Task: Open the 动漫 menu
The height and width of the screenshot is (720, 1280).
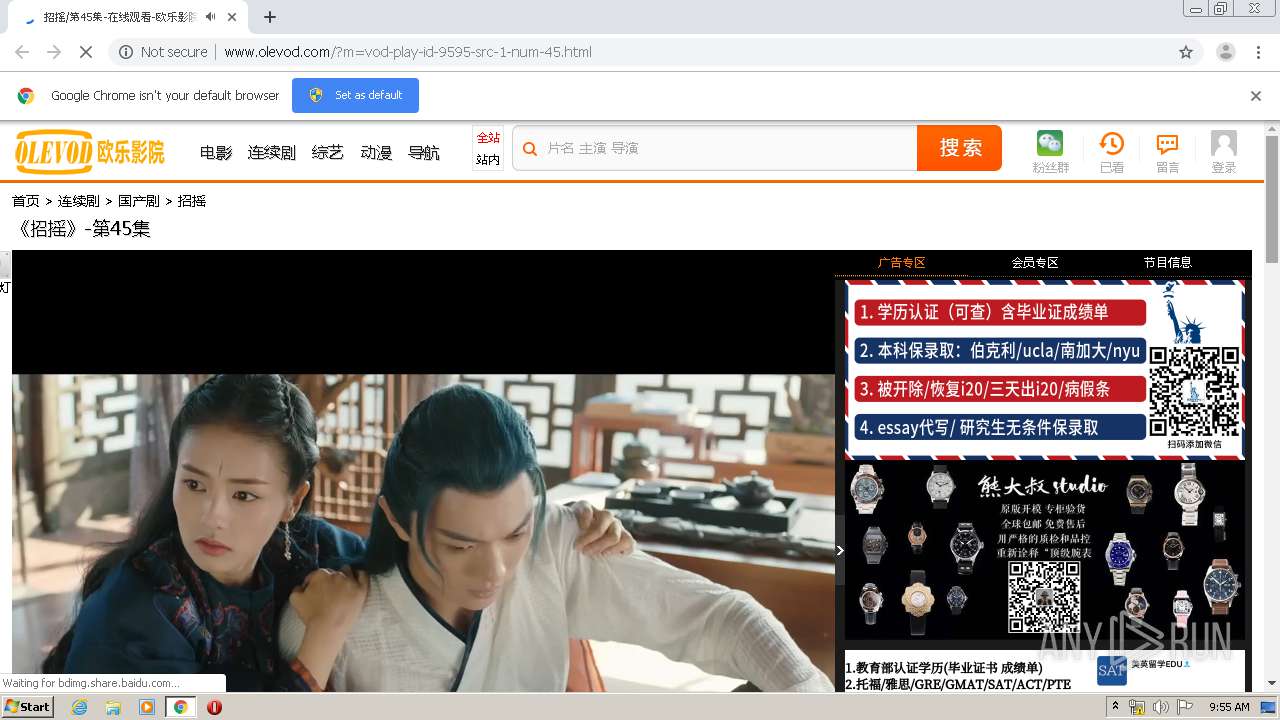Action: point(376,152)
